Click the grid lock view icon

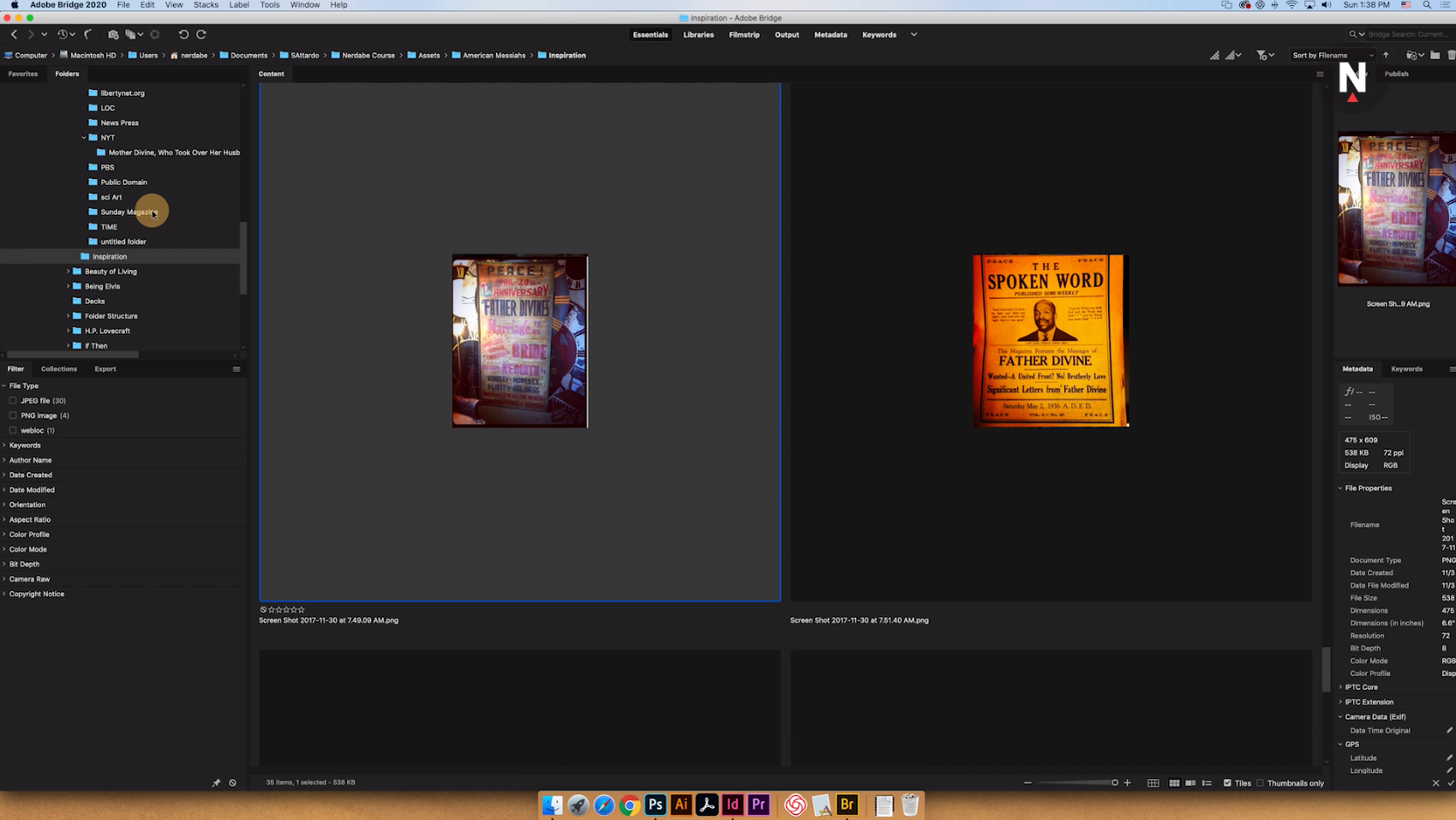click(x=1153, y=783)
